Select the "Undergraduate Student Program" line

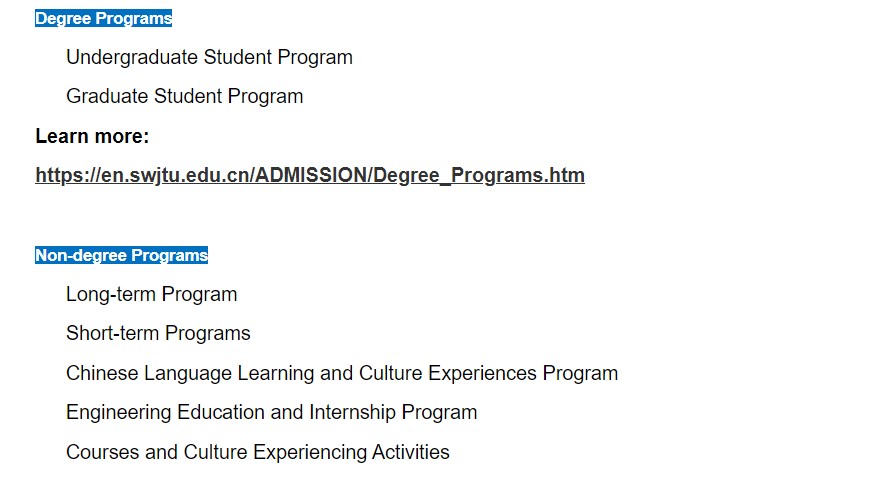pos(209,57)
